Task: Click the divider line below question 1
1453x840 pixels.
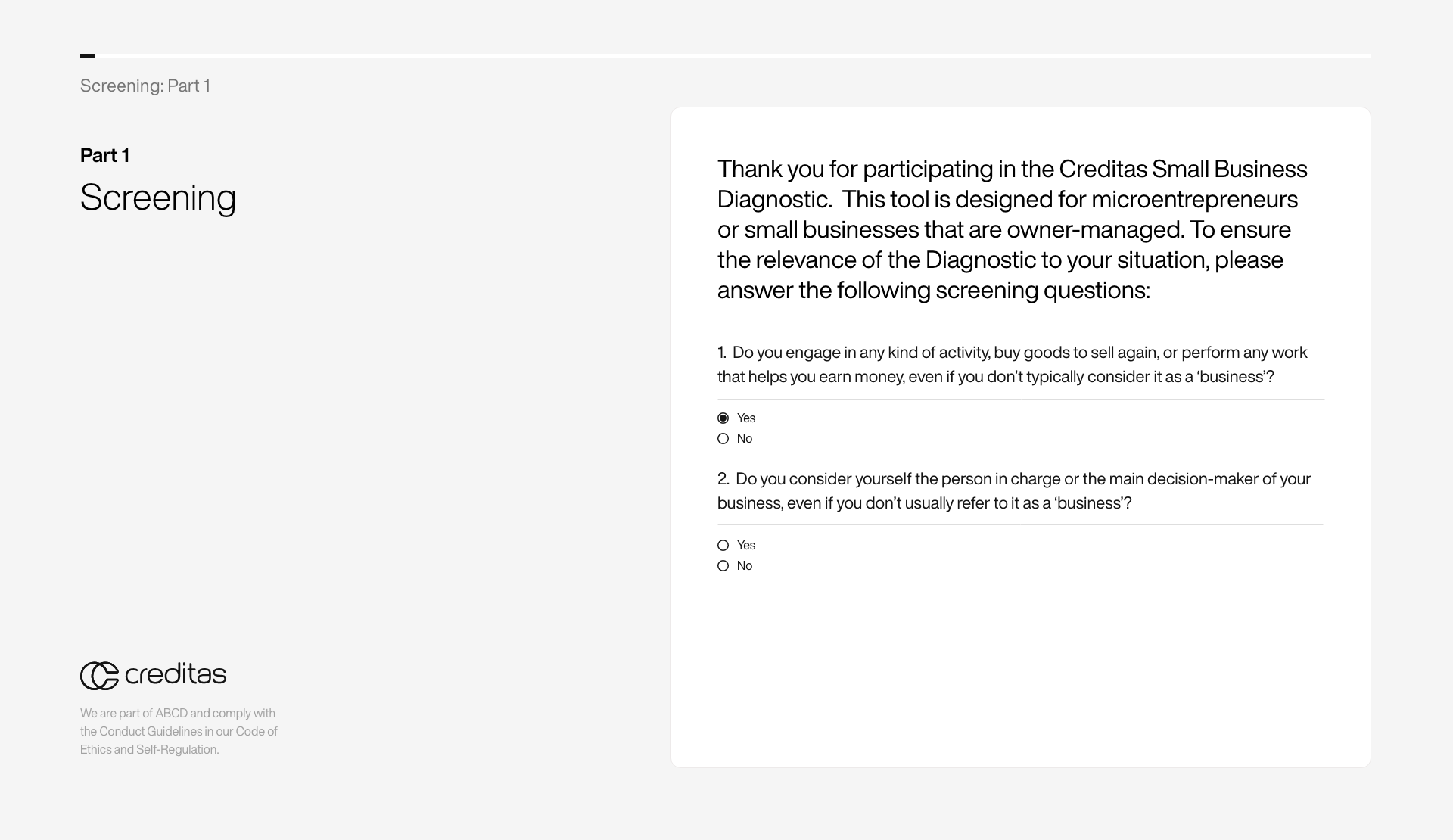Action: (x=1021, y=400)
